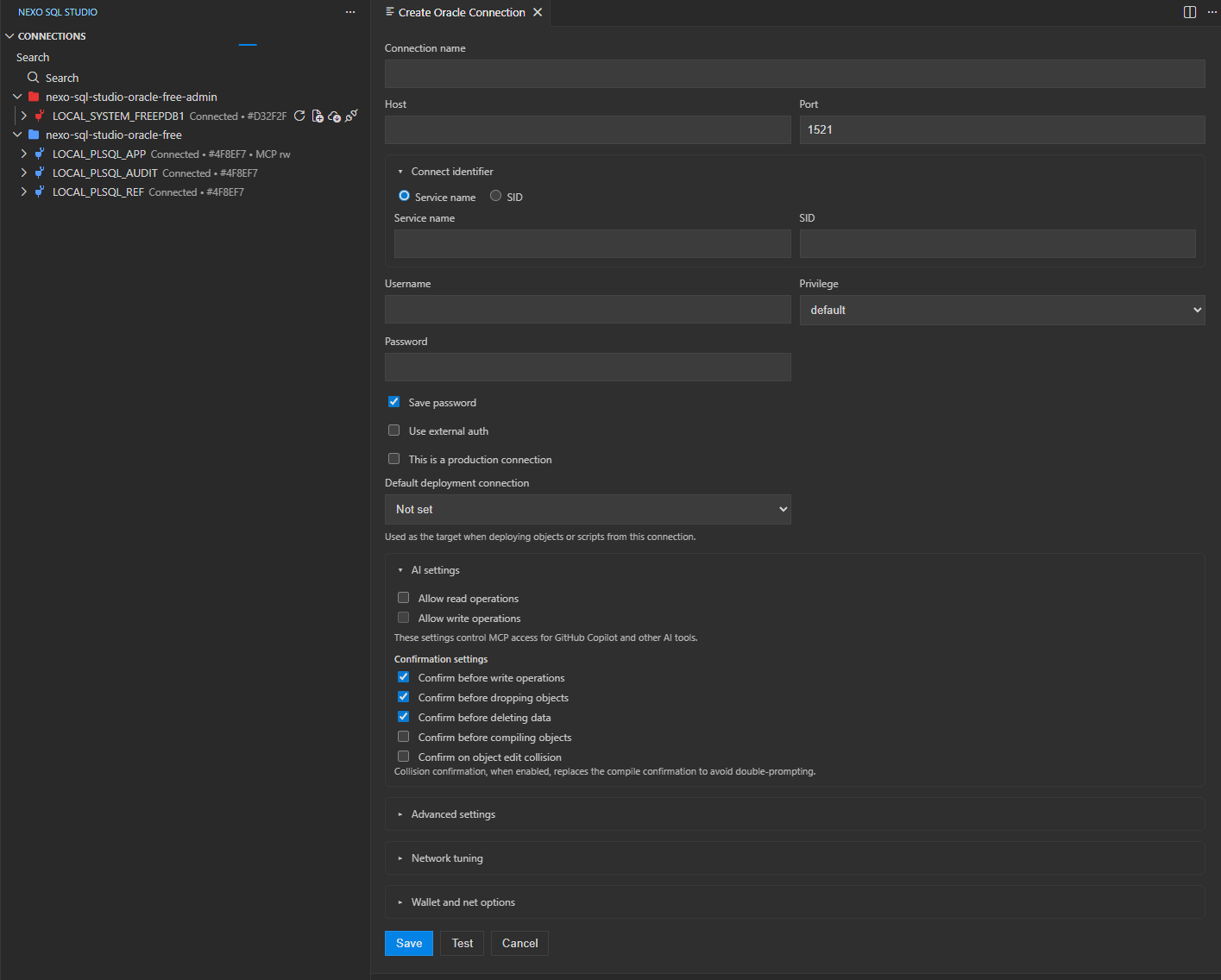Click the 'Connected • #4F8EF7 • MCP rw' status text

point(221,154)
